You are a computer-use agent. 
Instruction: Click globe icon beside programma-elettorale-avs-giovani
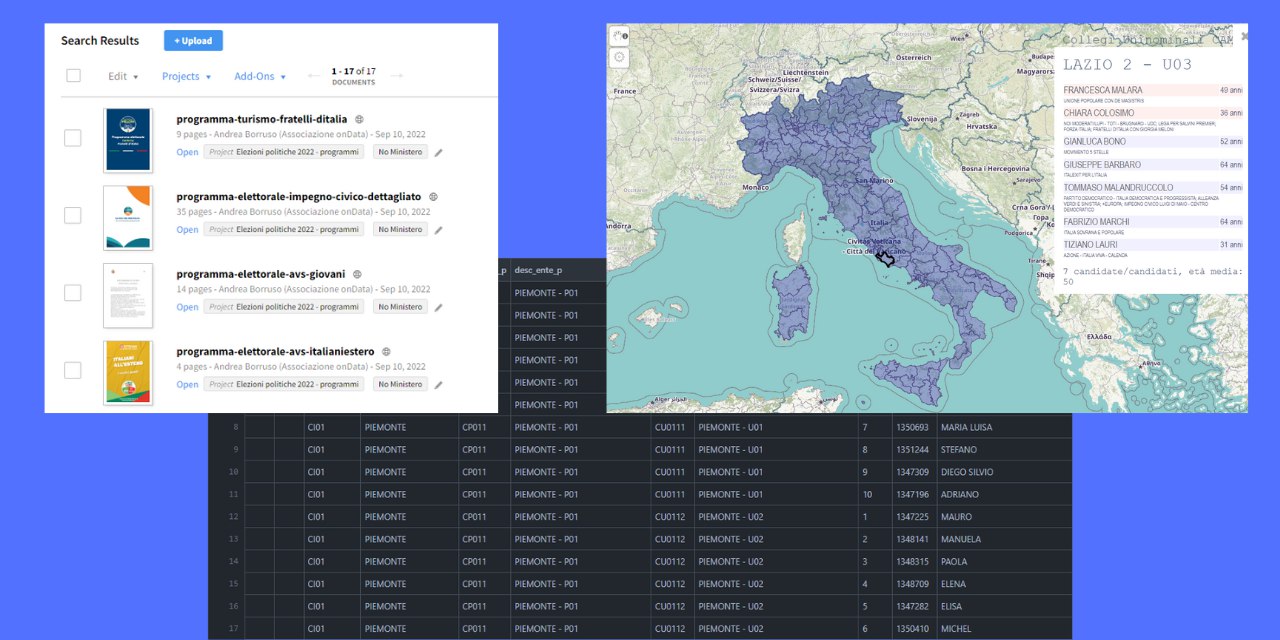[357, 274]
